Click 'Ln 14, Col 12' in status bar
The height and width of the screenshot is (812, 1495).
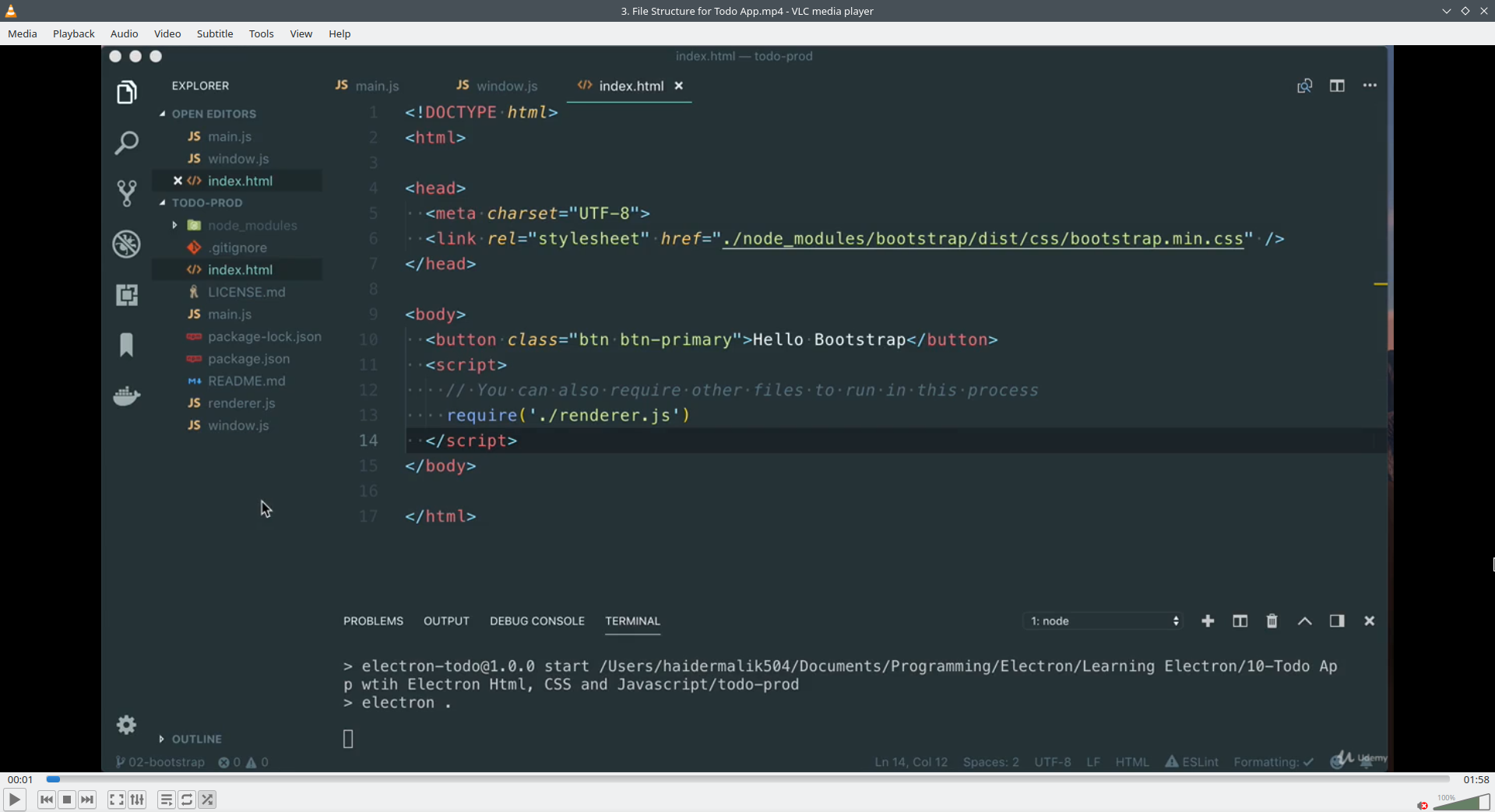click(911, 762)
